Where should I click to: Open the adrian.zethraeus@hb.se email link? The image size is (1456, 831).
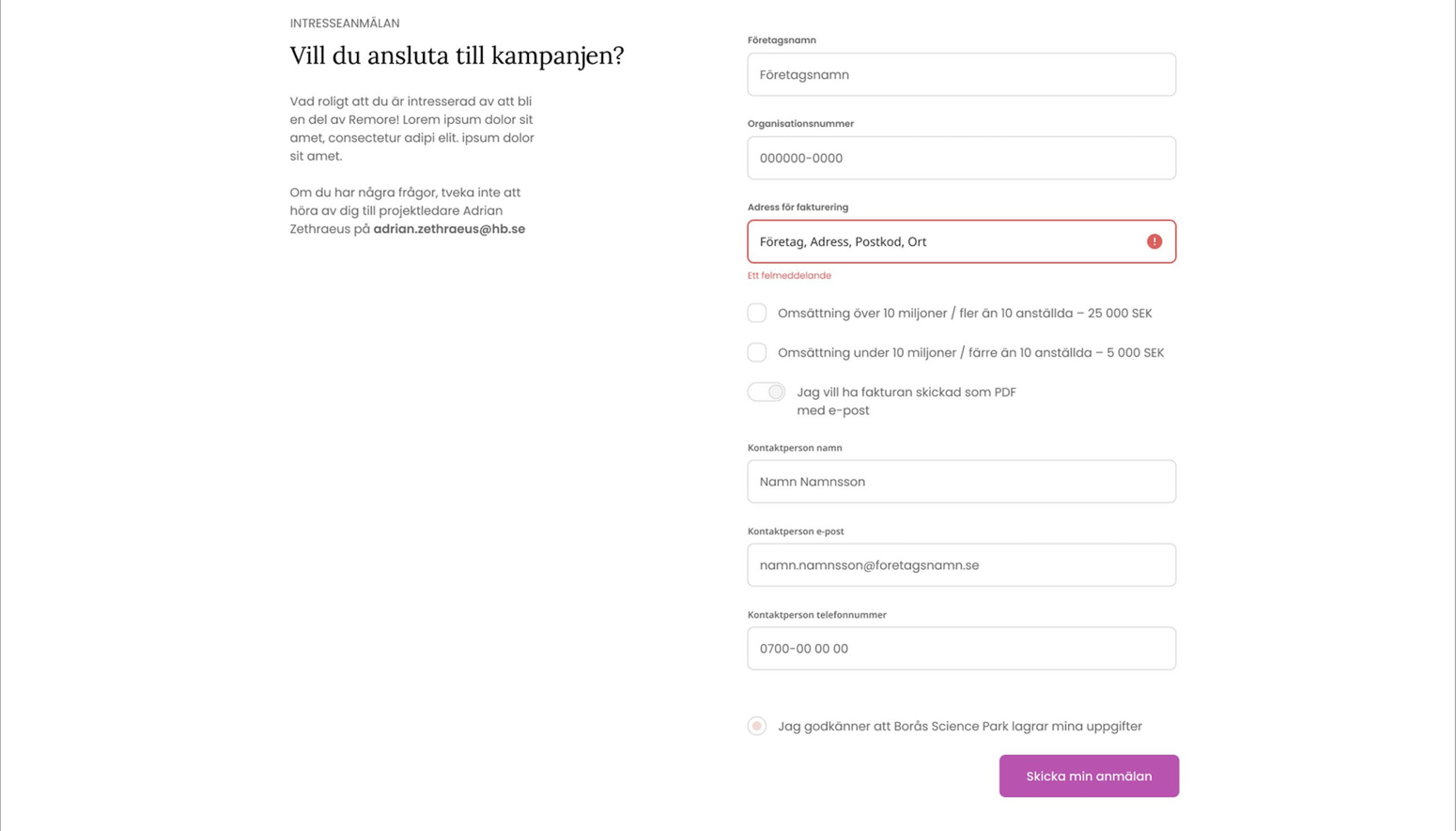tap(449, 229)
